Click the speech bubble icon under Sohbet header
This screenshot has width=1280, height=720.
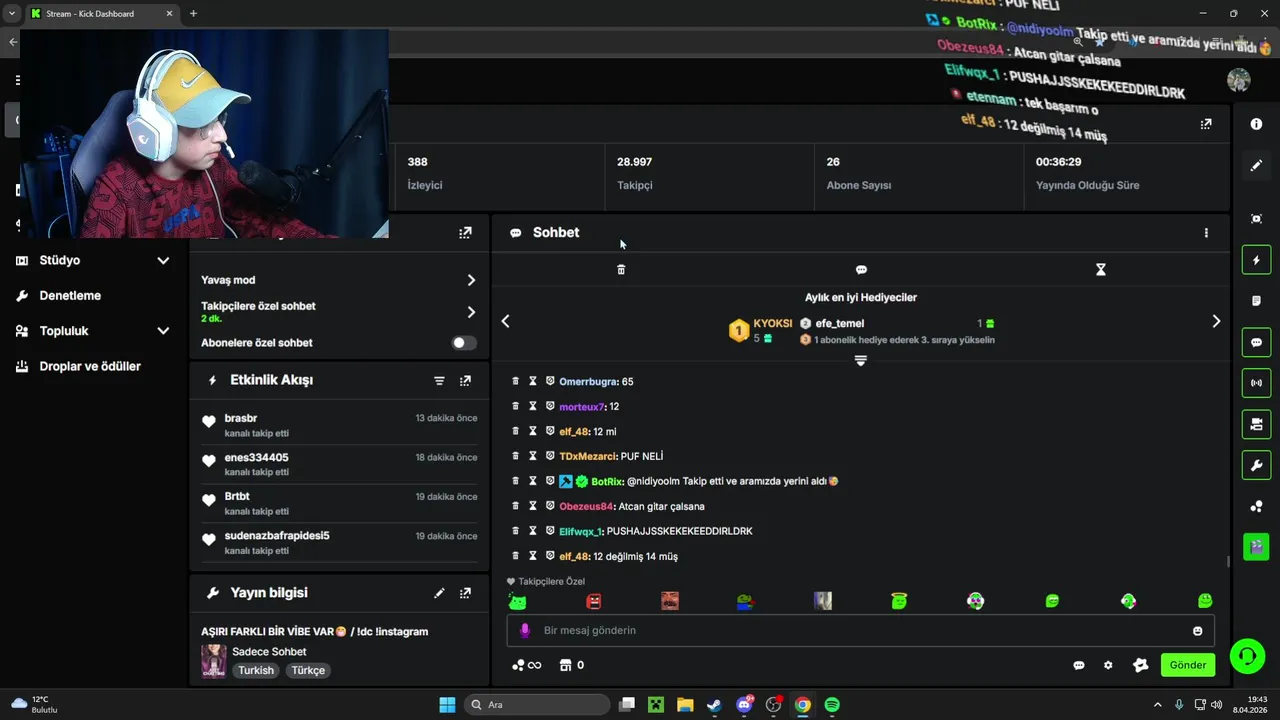click(x=861, y=270)
